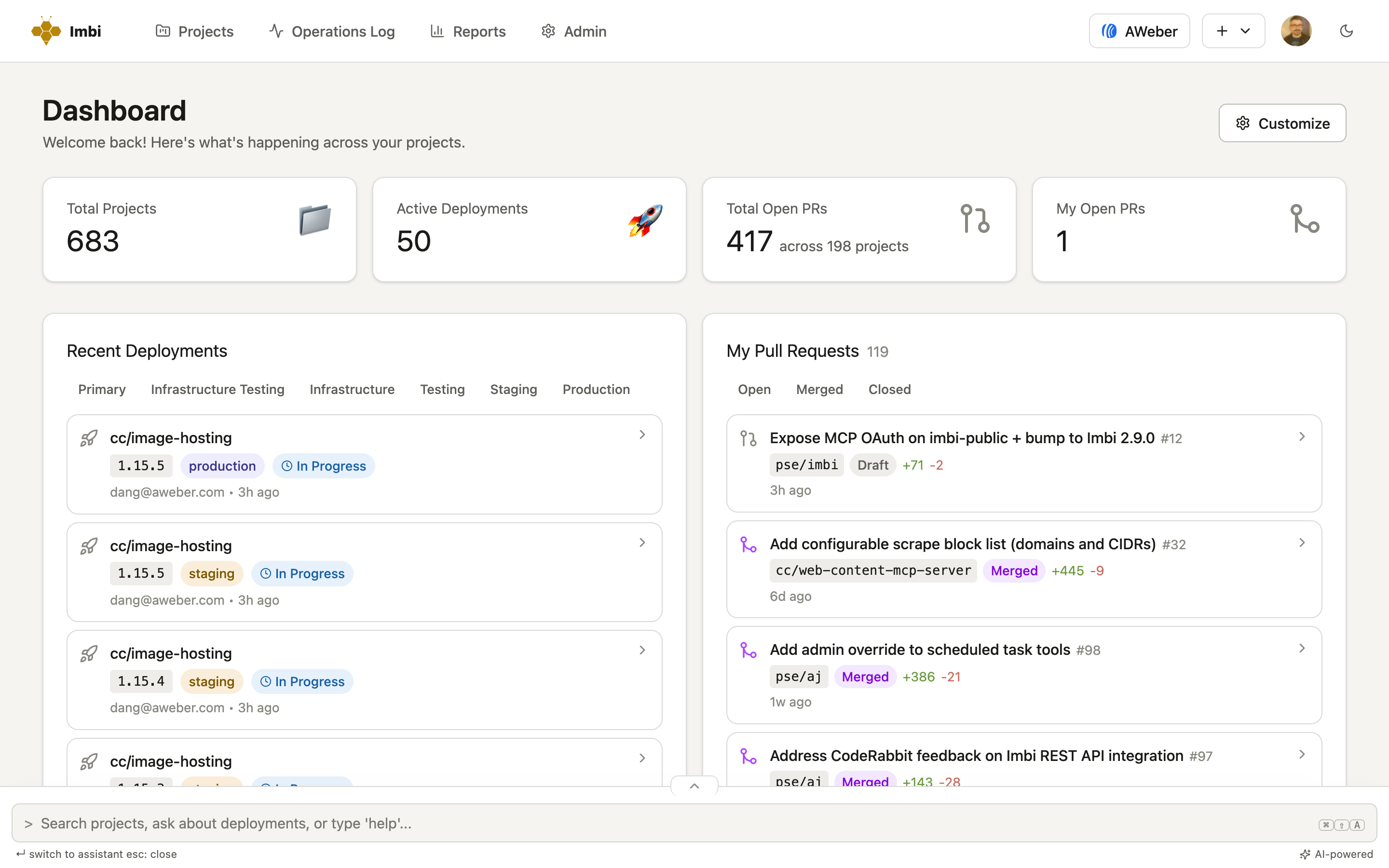Click the command prompt chevron icon
Screen dimensions: 1389x868
[28, 824]
